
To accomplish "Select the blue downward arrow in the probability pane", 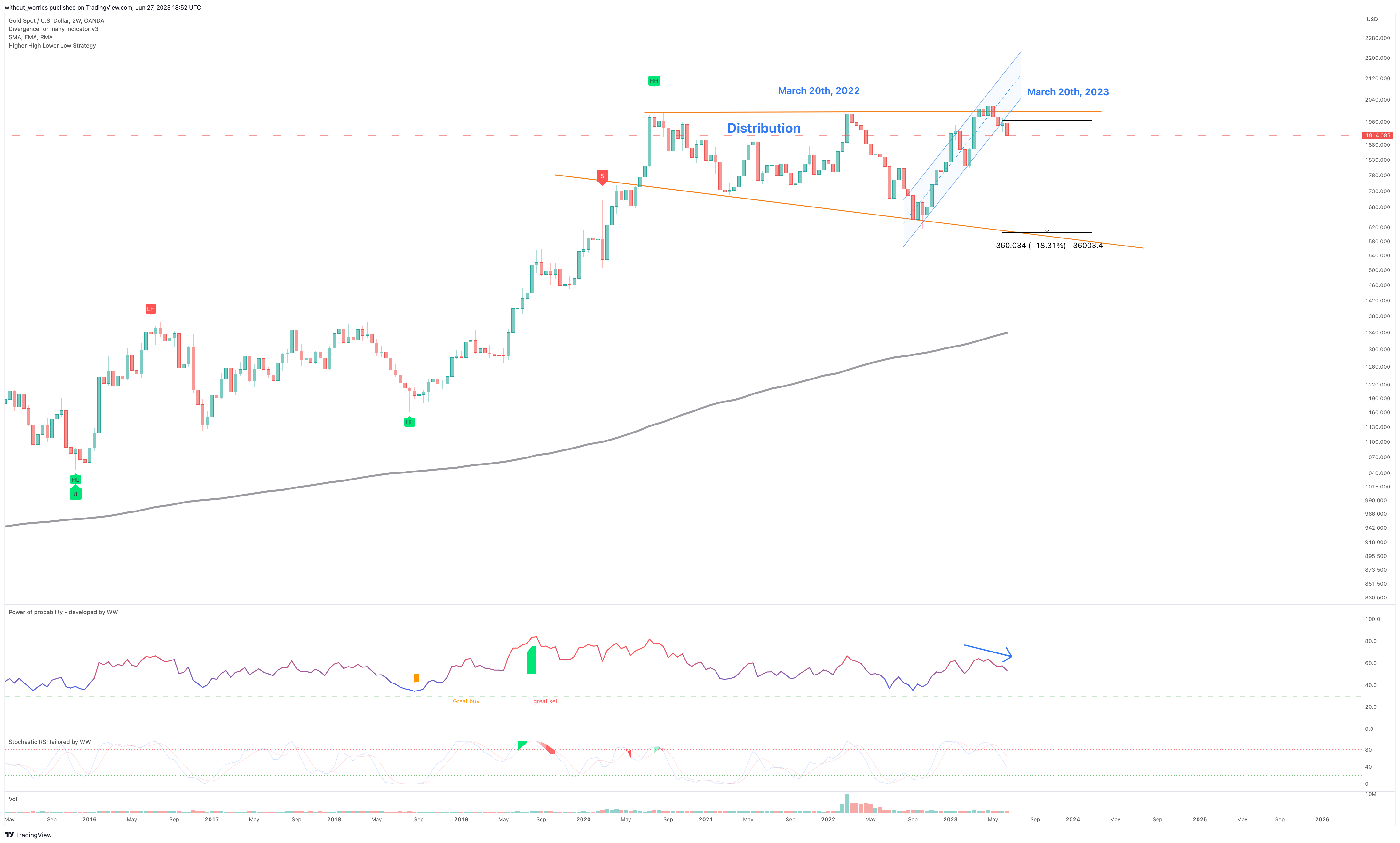I will click(988, 652).
